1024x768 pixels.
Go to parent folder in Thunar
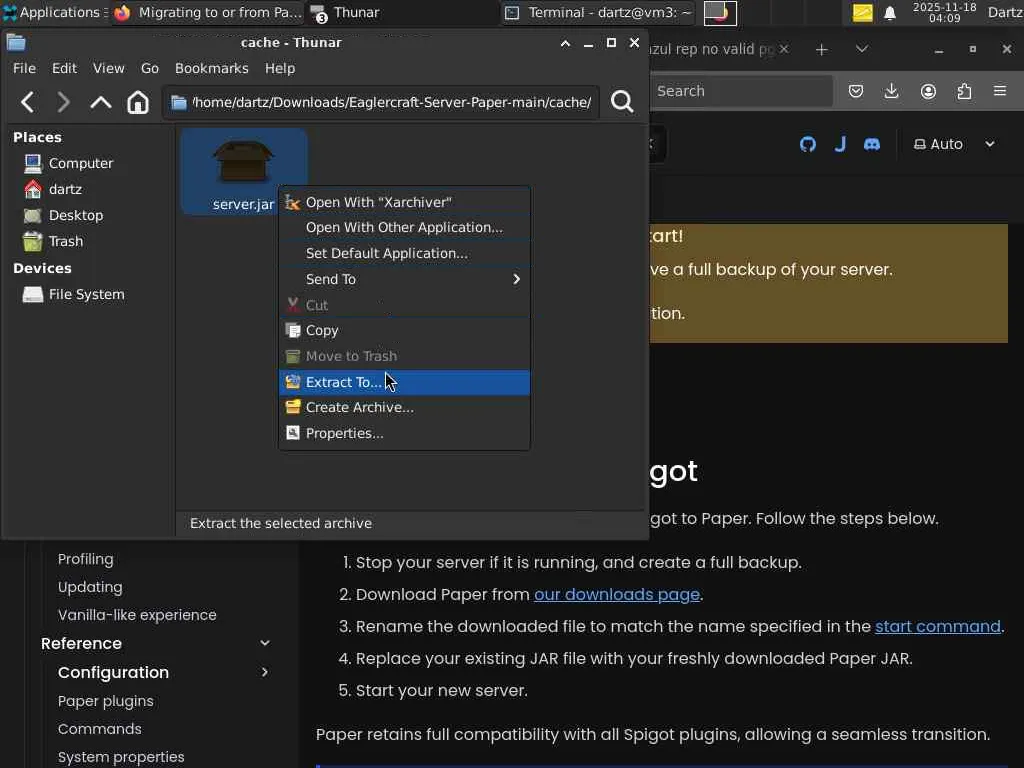pyautogui.click(x=101, y=102)
